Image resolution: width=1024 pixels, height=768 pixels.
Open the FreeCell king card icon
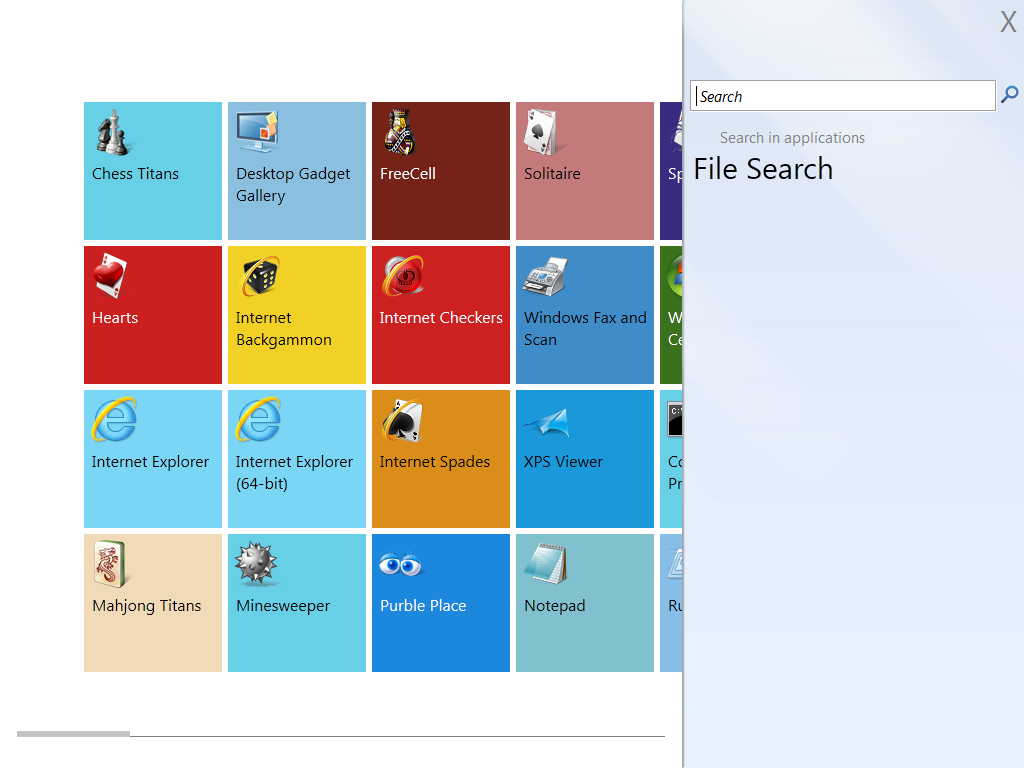point(400,133)
